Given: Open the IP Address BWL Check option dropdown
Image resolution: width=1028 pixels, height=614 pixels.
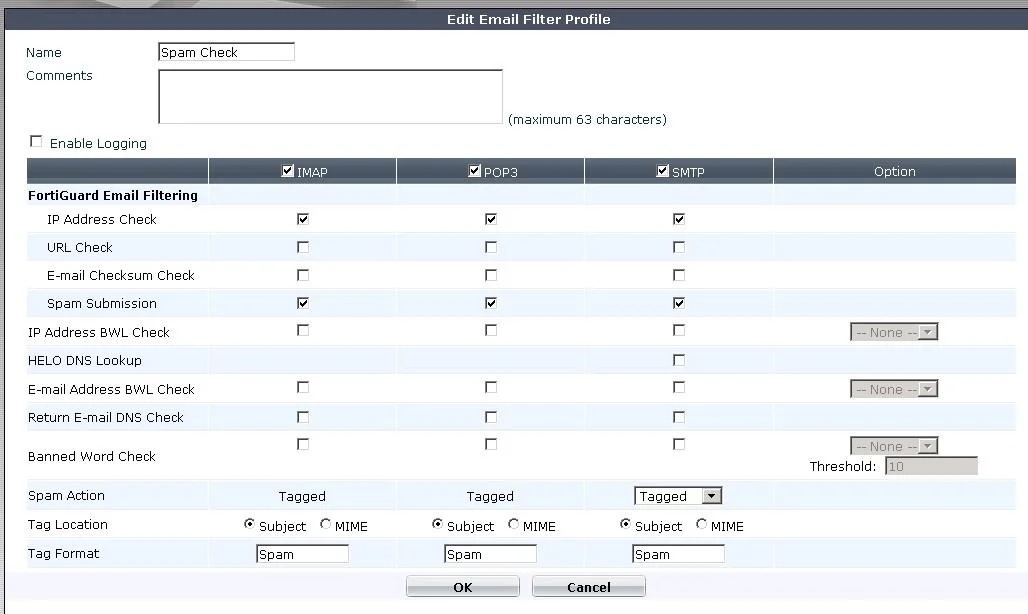Looking at the screenshot, I should point(894,332).
